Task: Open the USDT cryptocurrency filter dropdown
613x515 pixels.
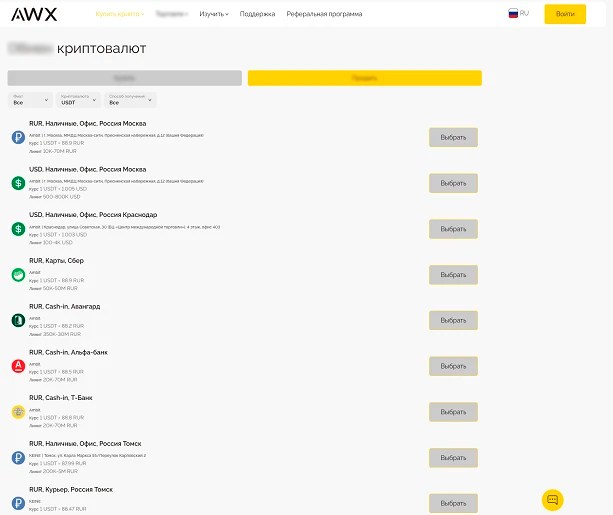Action: coord(79,100)
